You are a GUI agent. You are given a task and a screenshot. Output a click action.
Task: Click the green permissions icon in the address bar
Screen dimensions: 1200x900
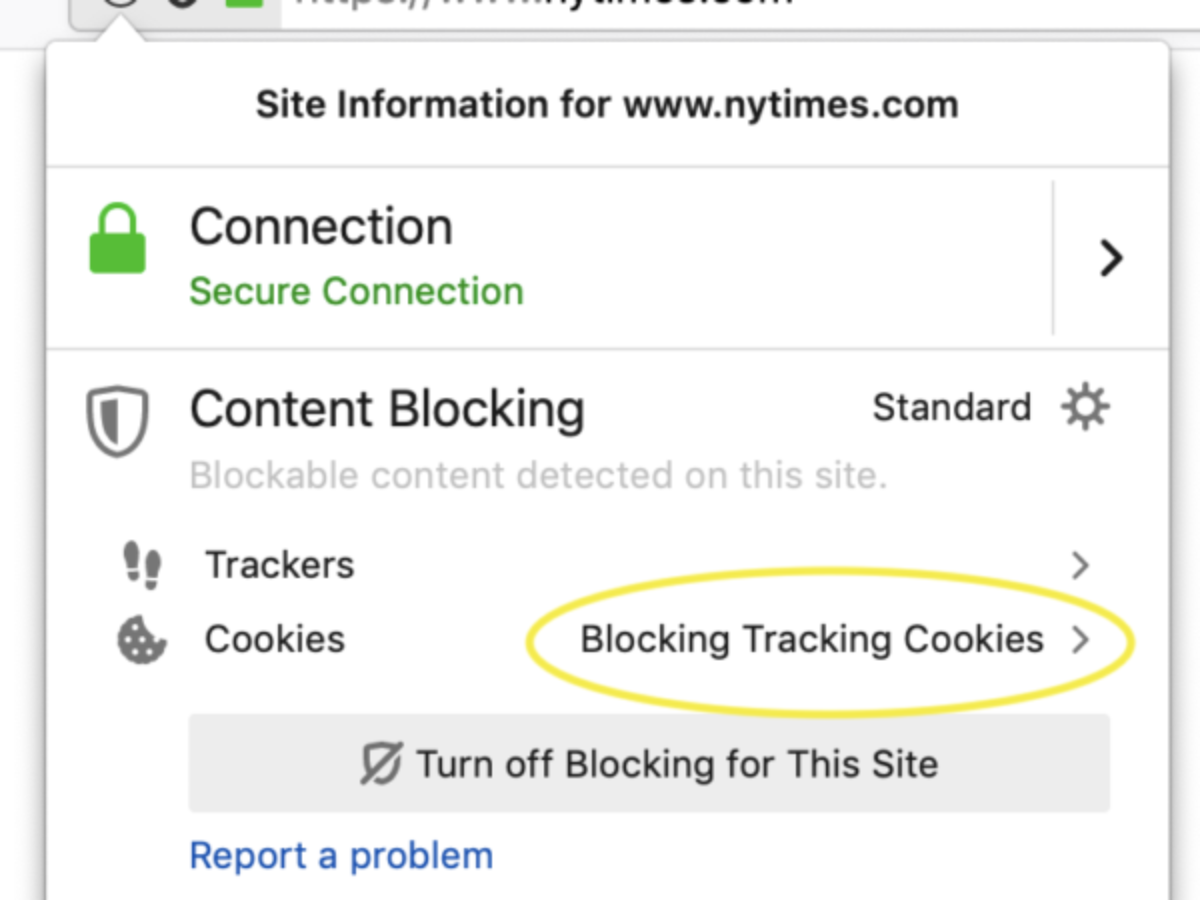[x=244, y=5]
